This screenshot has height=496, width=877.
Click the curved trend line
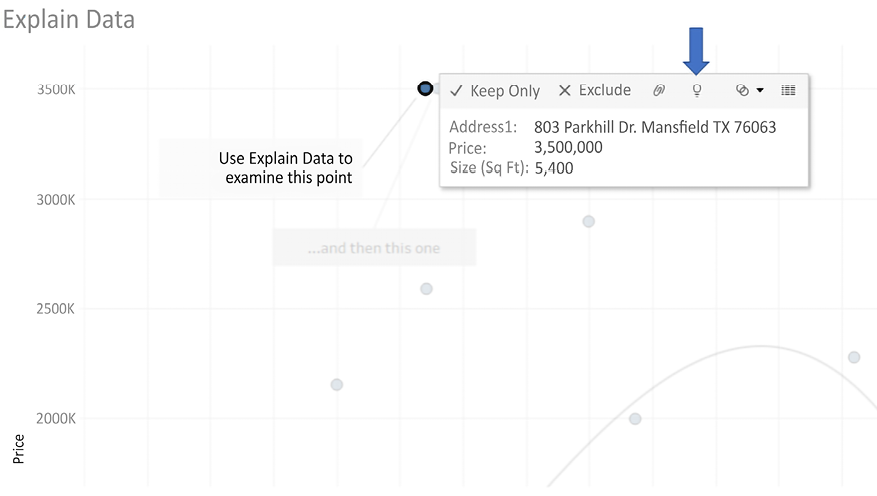pyautogui.click(x=760, y=347)
